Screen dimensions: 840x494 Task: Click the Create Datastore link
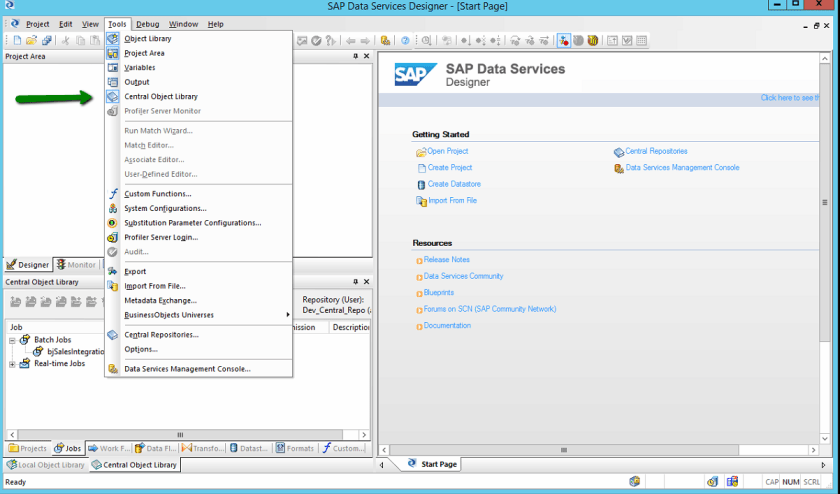[x=454, y=184]
